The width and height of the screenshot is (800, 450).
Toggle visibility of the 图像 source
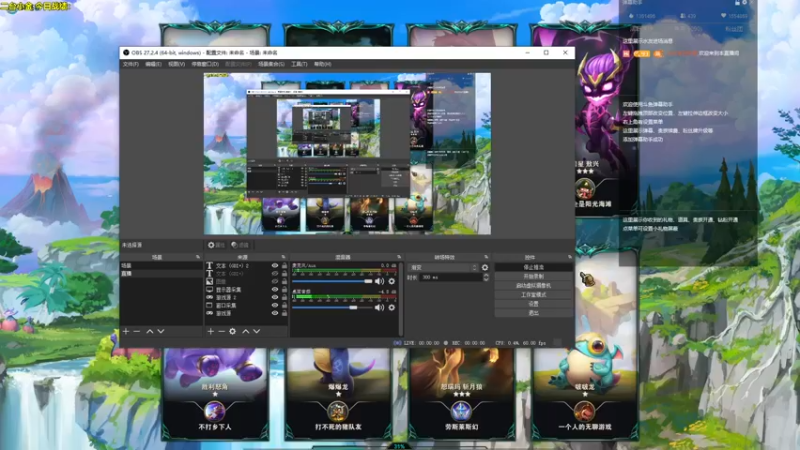point(275,281)
